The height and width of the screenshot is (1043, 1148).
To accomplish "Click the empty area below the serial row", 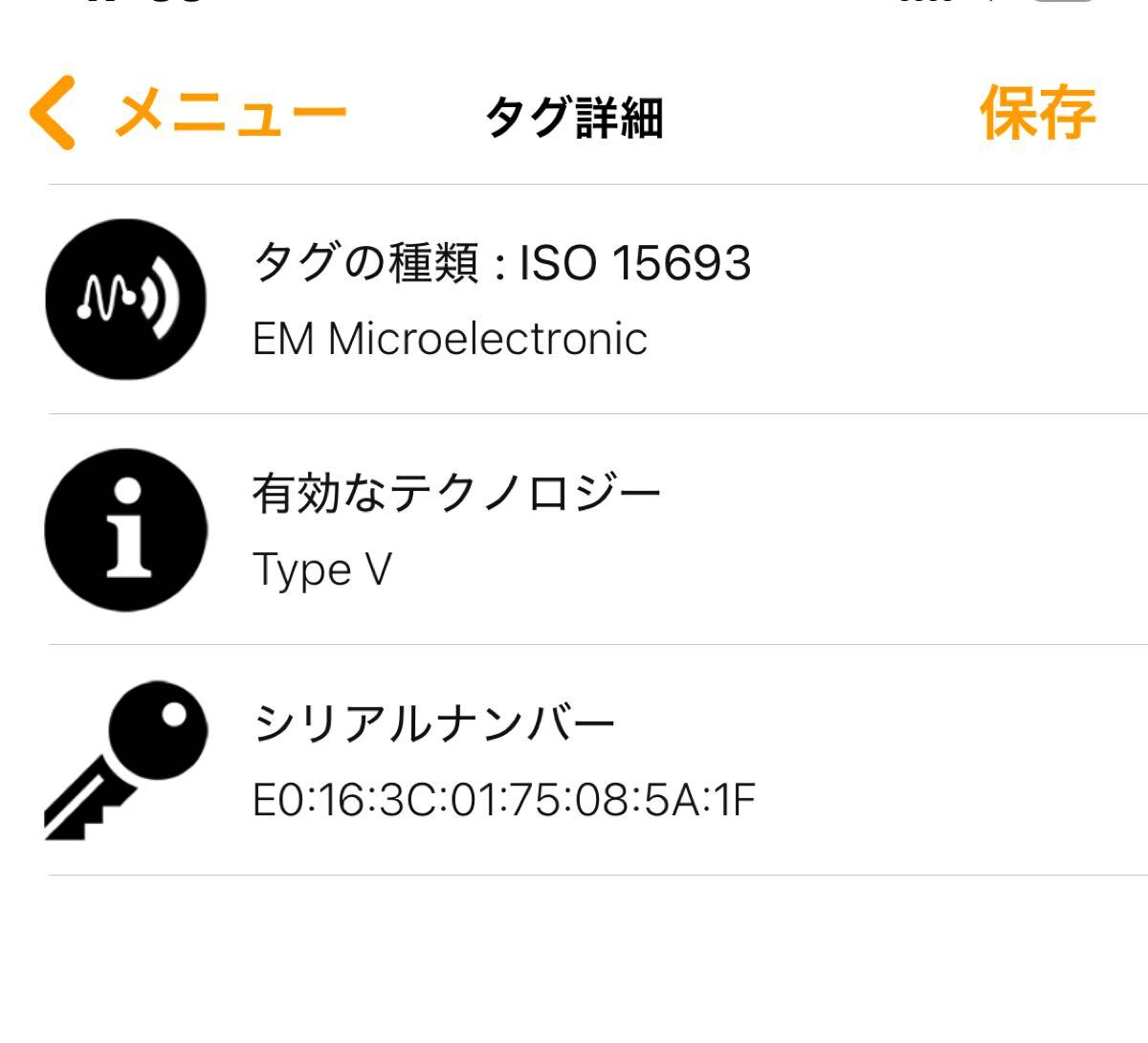I will point(574,957).
